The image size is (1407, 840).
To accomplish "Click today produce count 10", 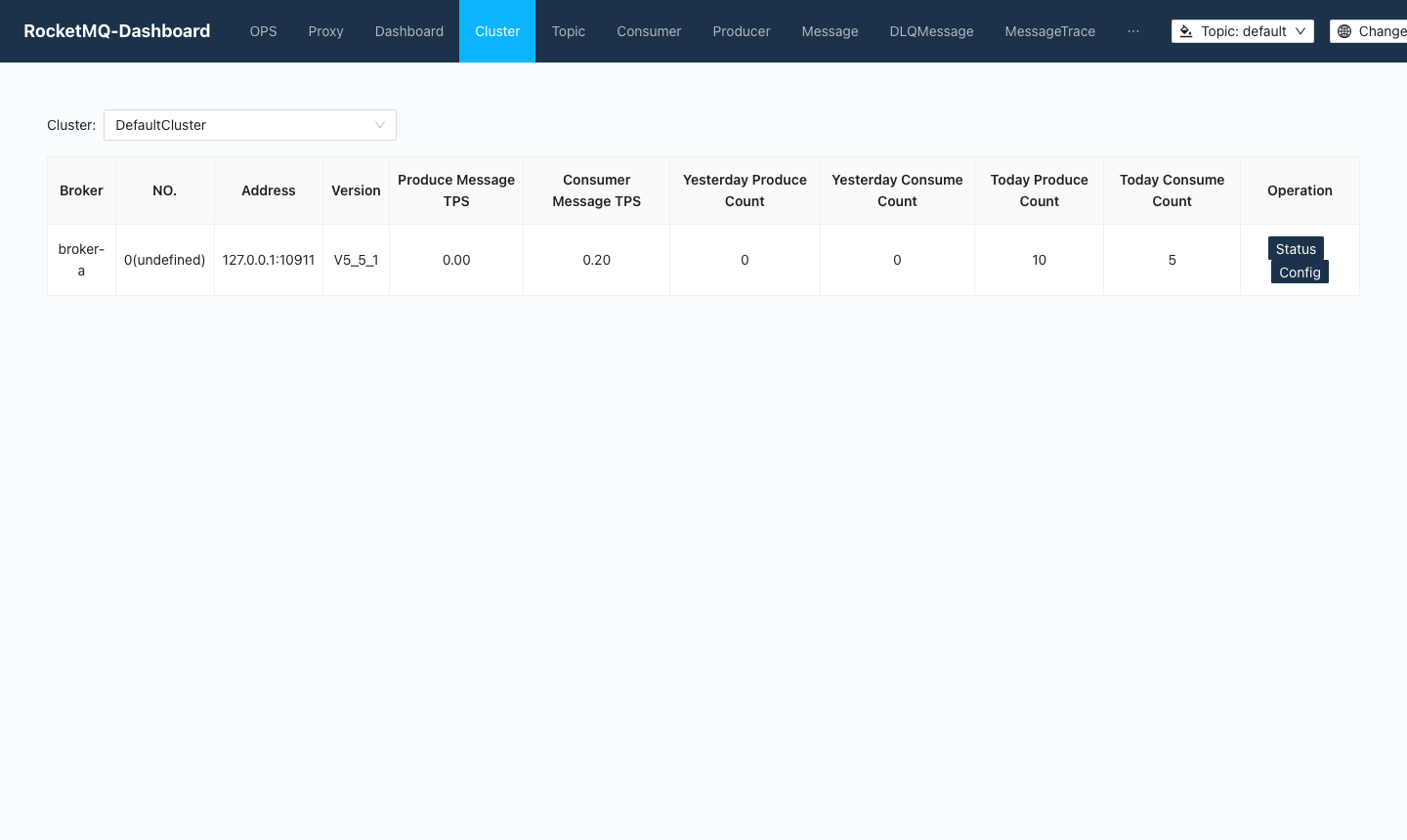I will tap(1039, 260).
